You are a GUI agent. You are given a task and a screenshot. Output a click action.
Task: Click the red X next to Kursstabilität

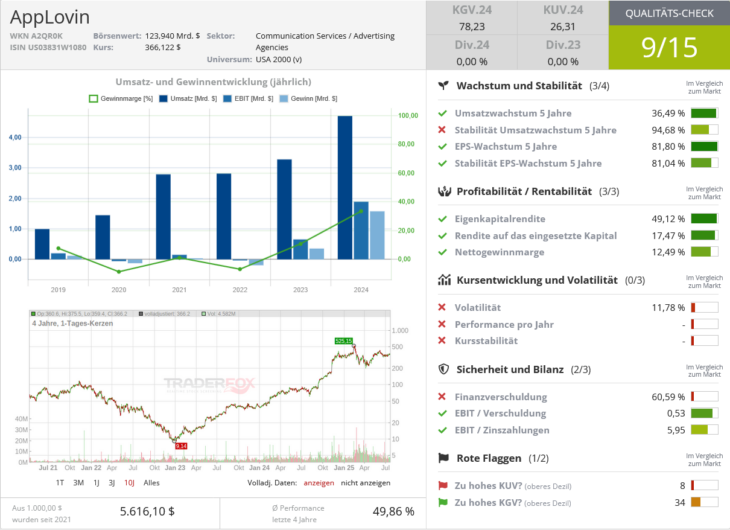[442, 340]
